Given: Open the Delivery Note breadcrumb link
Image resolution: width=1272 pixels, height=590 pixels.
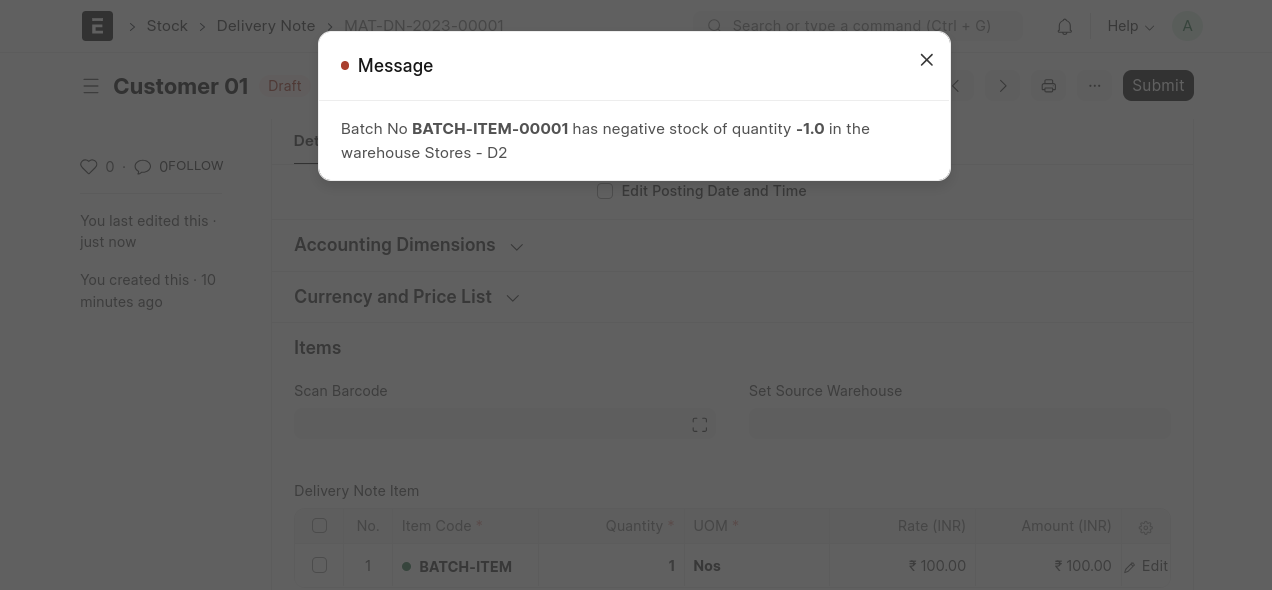Looking at the screenshot, I should click(x=265, y=26).
